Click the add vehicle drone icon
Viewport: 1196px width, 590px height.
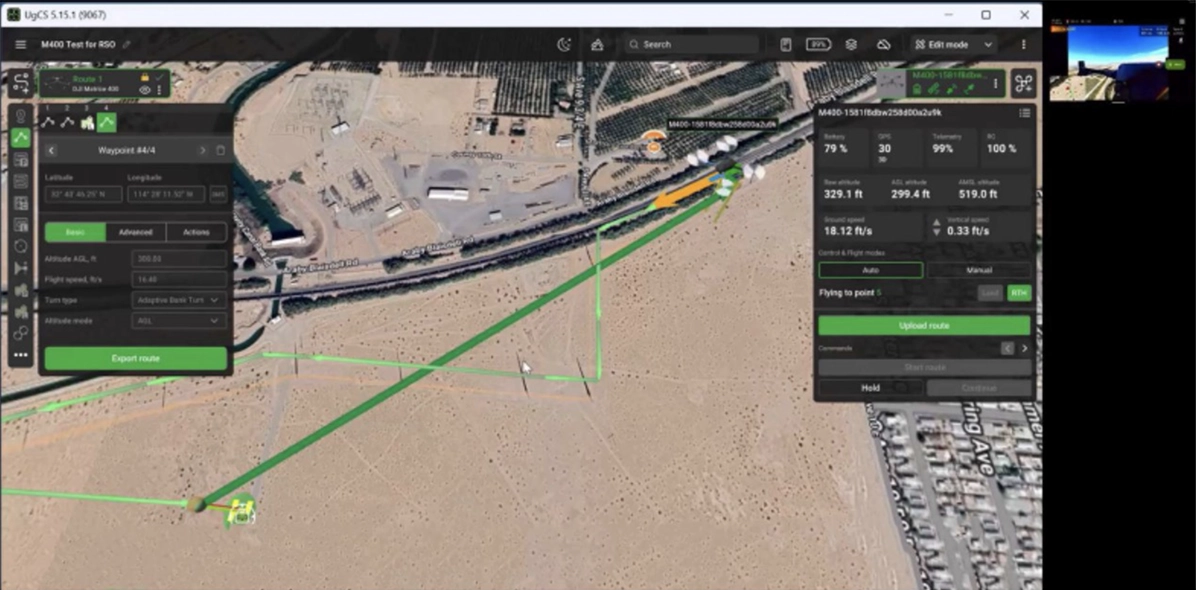[x=1024, y=83]
